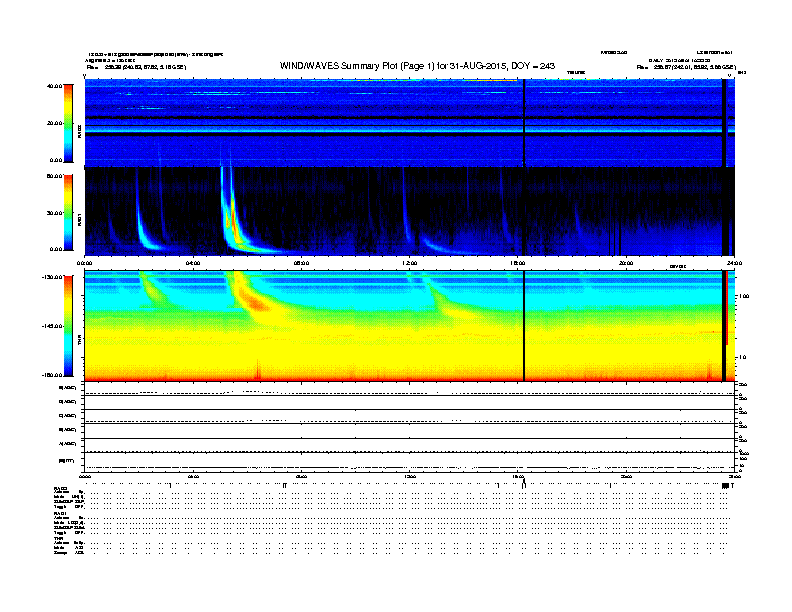Click the 12:00 tick label under the RAD1 panel

[409, 263]
